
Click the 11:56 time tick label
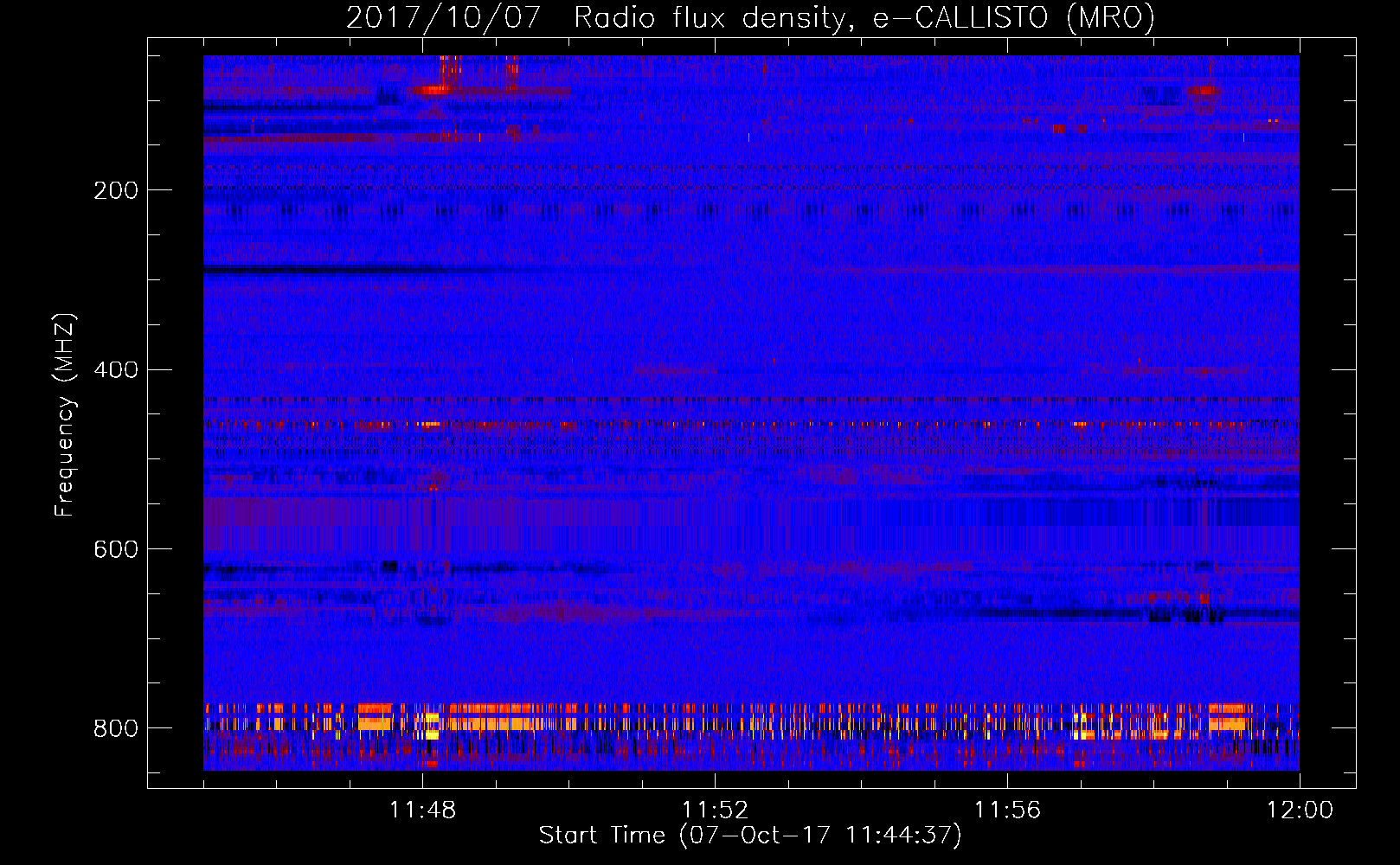point(1007,810)
